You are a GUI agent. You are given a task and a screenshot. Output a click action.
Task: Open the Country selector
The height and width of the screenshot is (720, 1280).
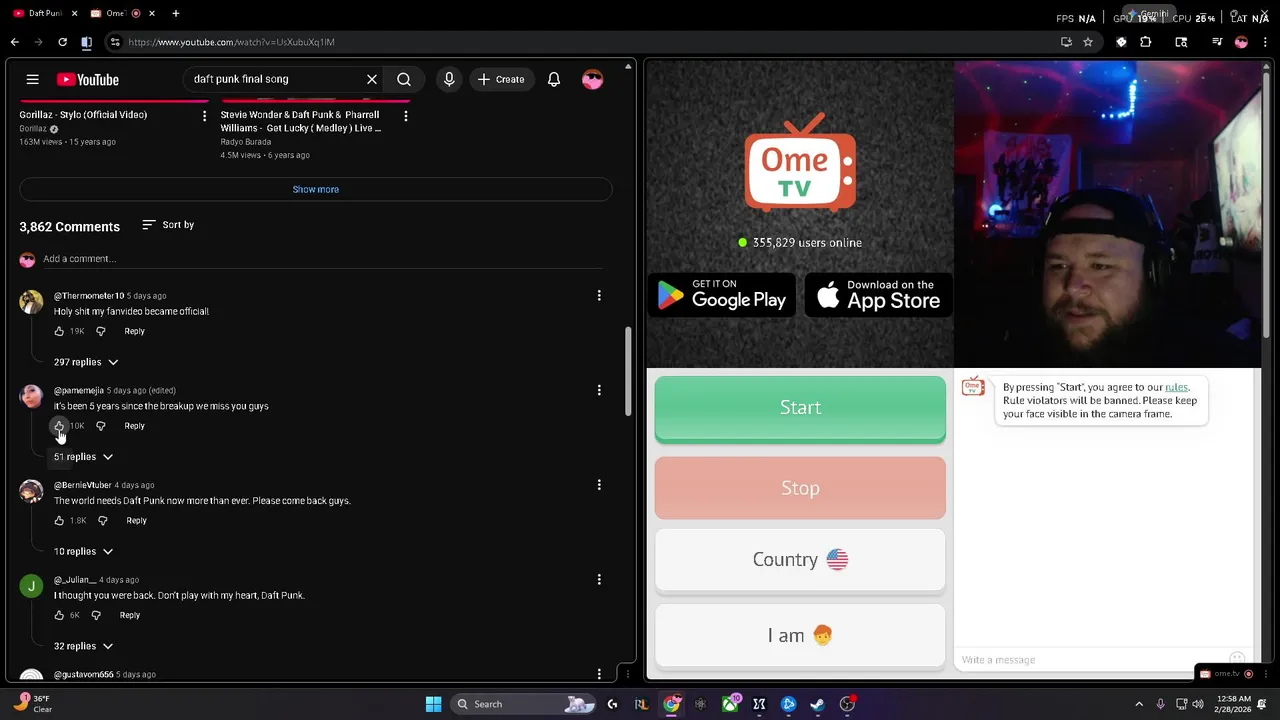click(x=800, y=560)
